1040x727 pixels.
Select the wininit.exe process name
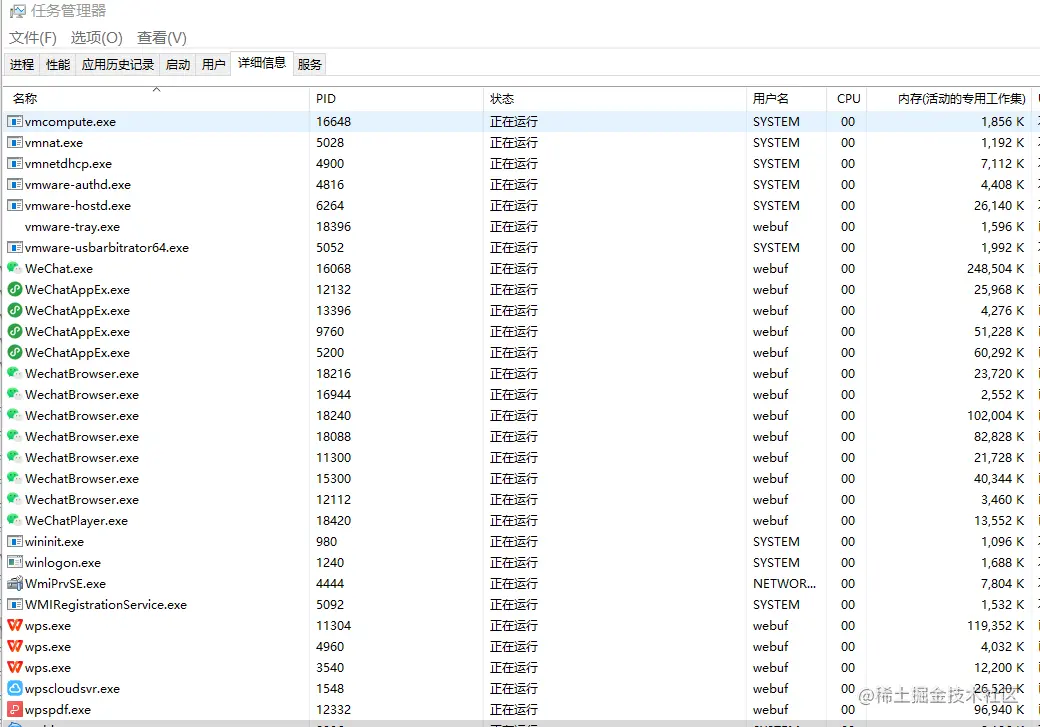[54, 542]
